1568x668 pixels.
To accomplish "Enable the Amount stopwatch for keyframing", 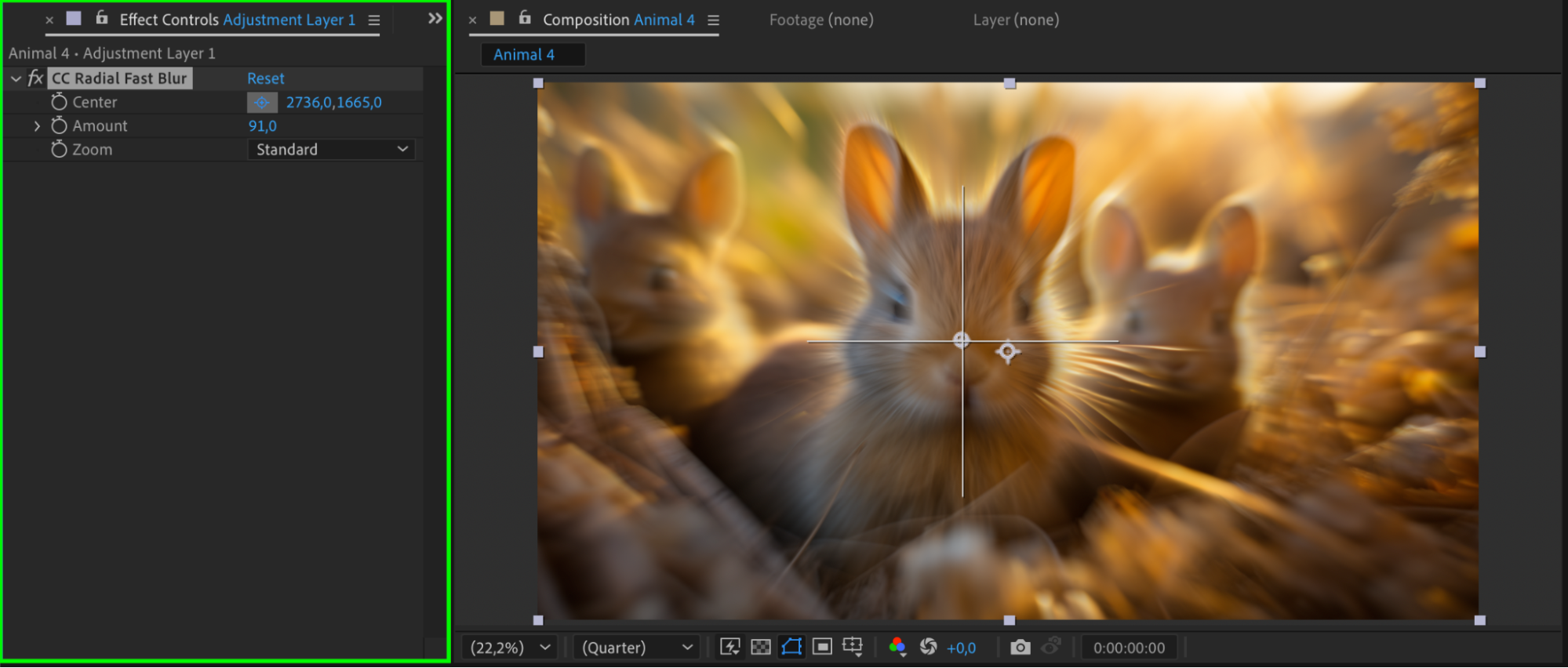I will point(59,125).
